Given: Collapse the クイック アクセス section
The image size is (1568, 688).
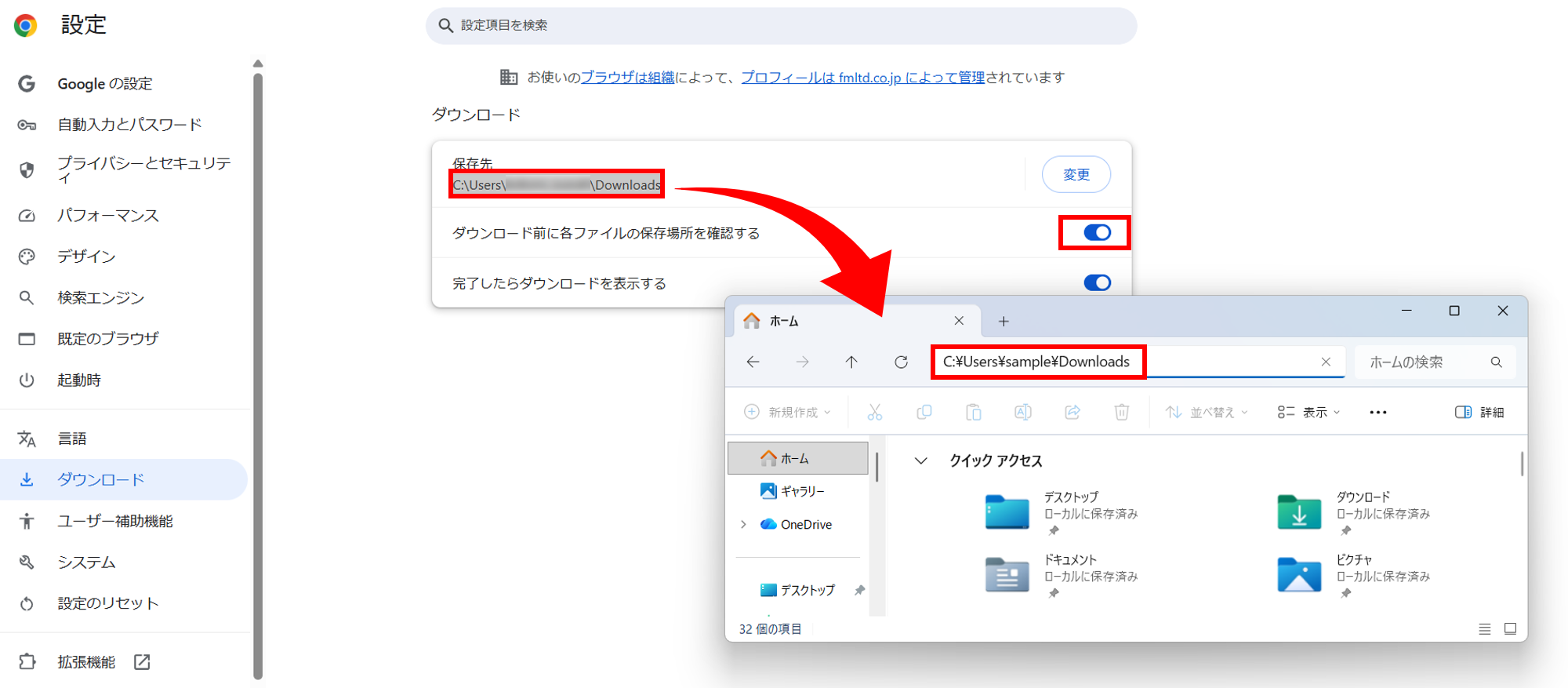Looking at the screenshot, I should tap(921, 460).
